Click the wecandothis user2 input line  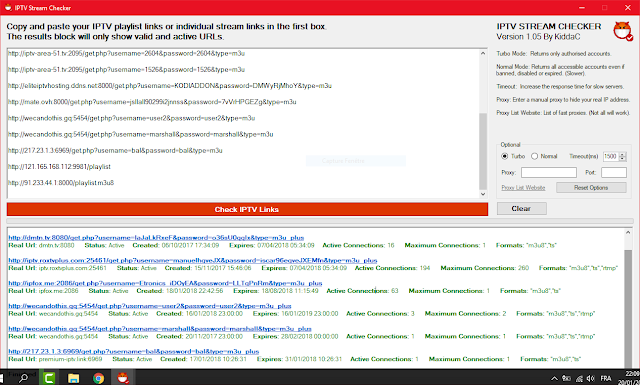131,118
